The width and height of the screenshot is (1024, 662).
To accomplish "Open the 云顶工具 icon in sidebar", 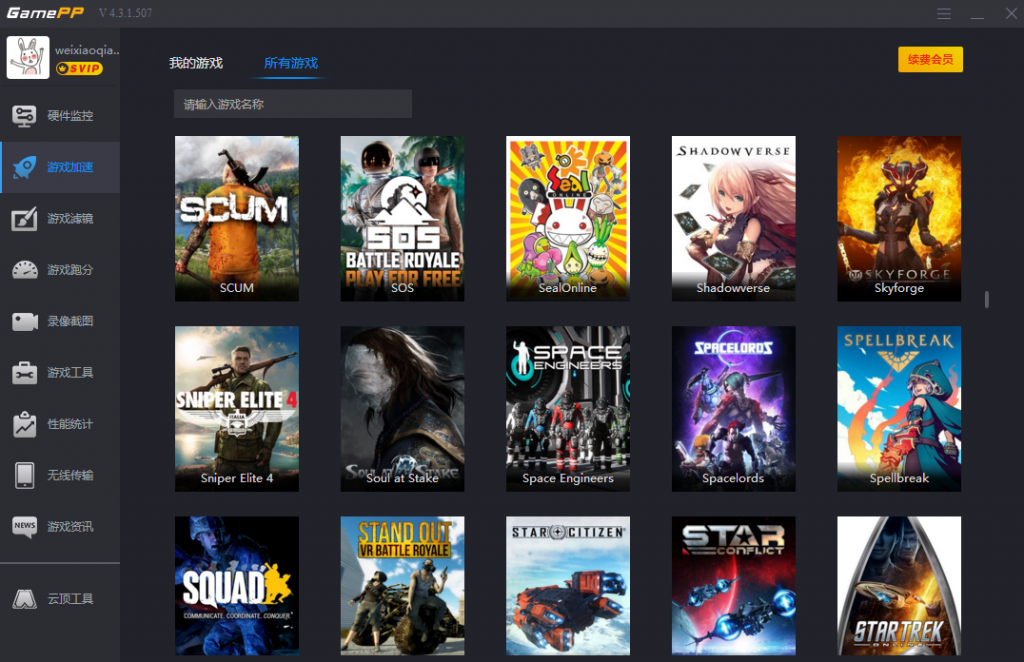I will [24, 599].
